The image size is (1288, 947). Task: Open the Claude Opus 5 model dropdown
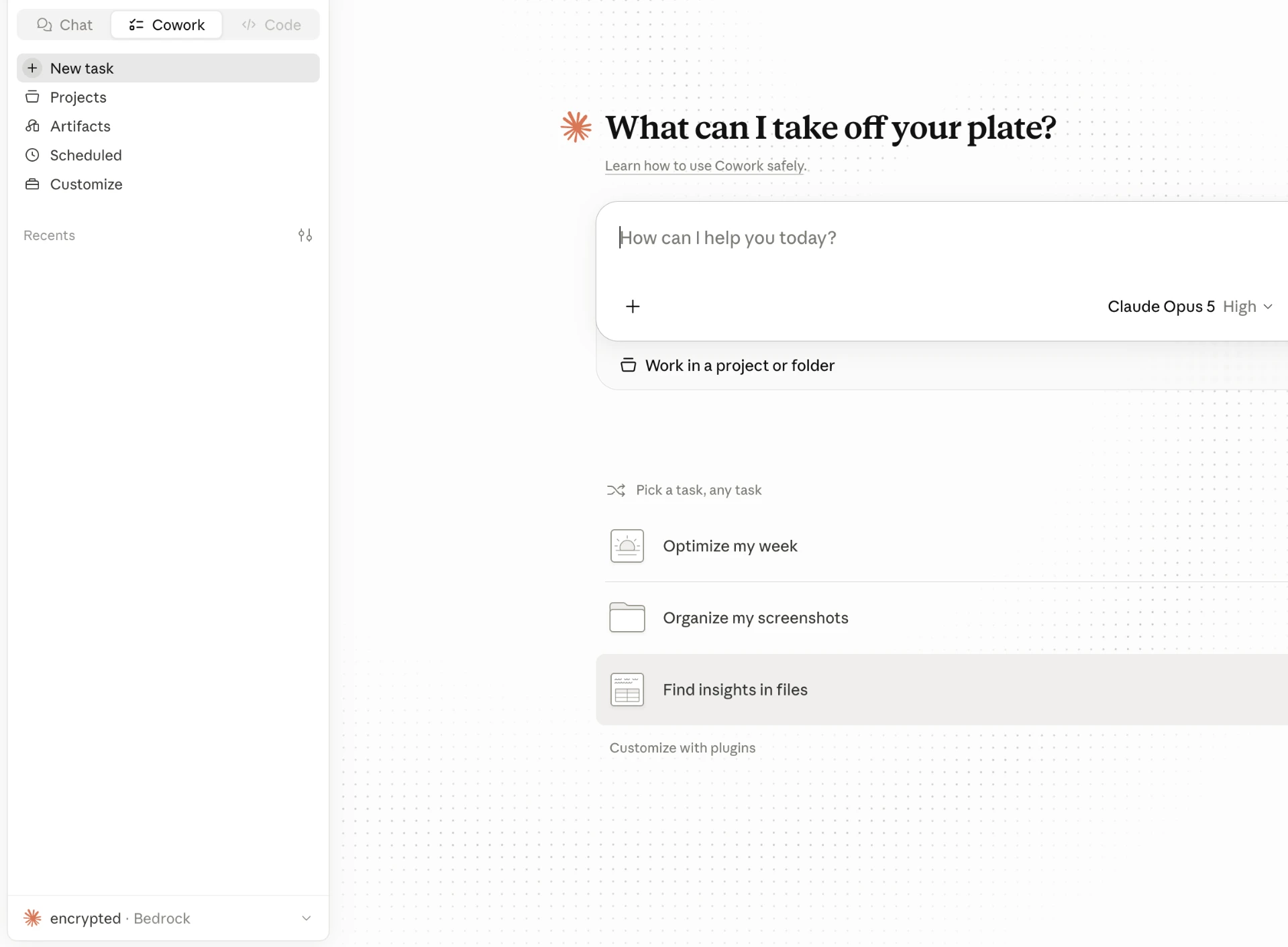click(1190, 307)
